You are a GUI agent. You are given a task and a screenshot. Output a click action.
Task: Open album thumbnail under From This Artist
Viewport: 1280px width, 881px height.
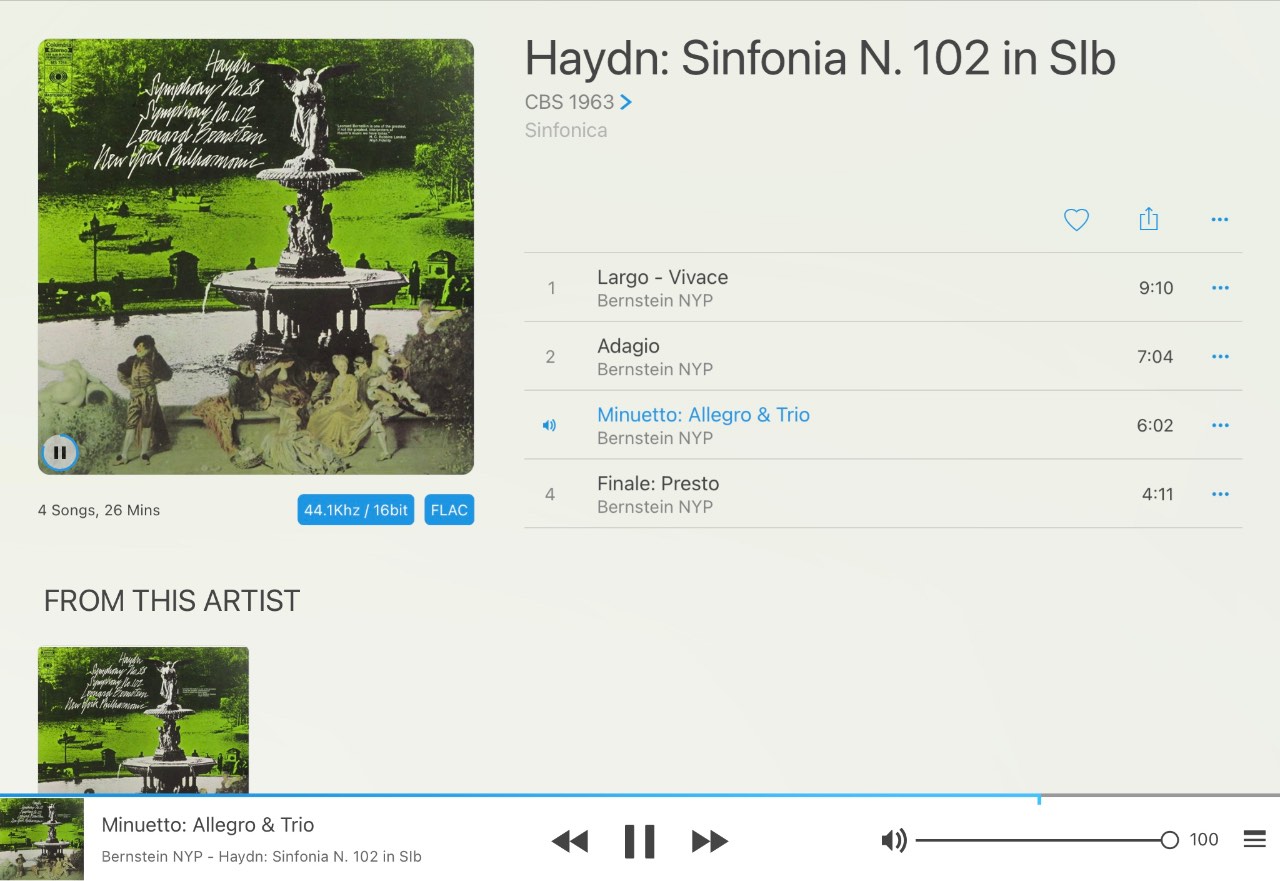pyautogui.click(x=143, y=720)
